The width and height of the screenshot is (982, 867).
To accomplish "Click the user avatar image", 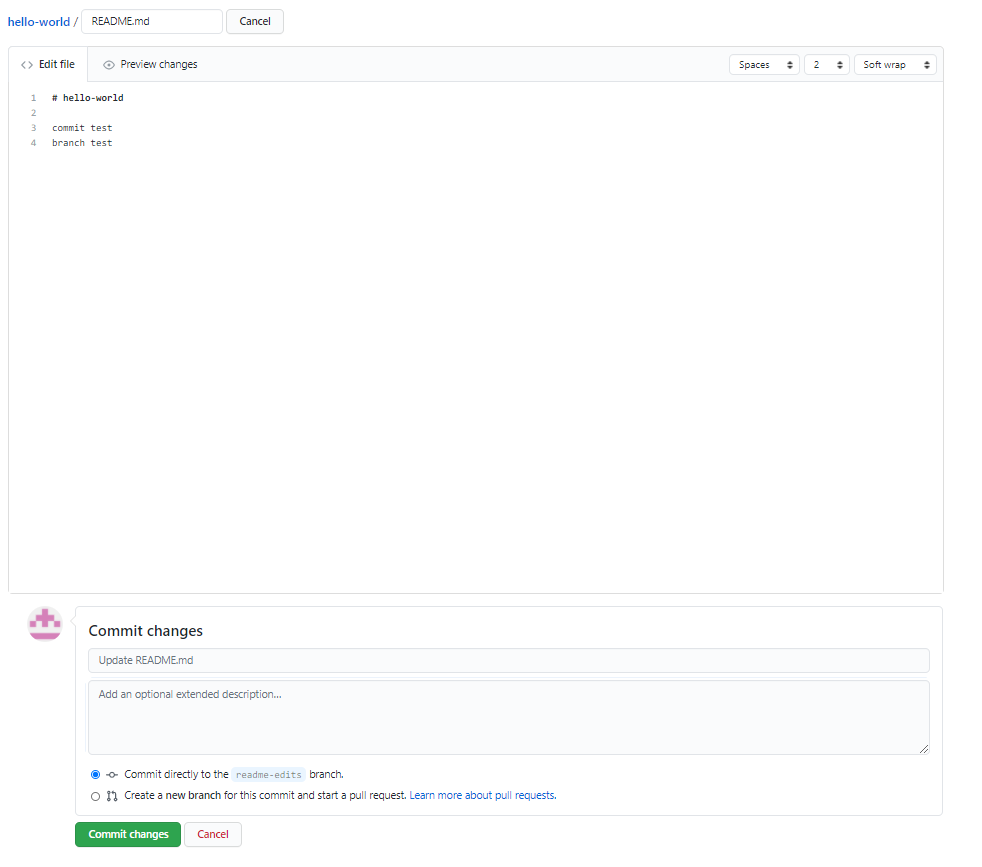I will click(x=45, y=624).
